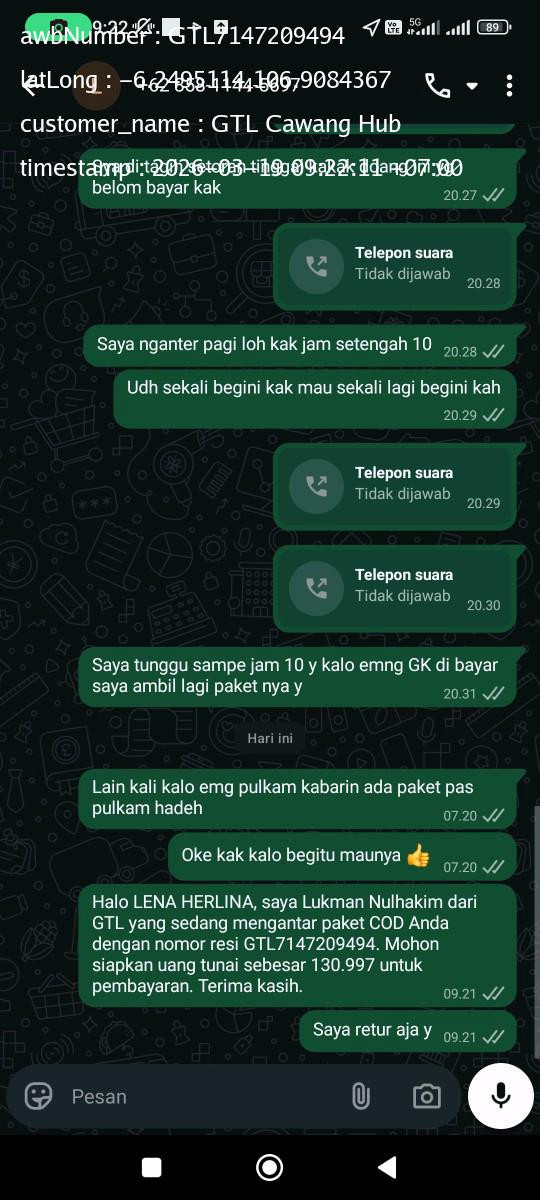Start a voice call with phone icon

(437, 86)
